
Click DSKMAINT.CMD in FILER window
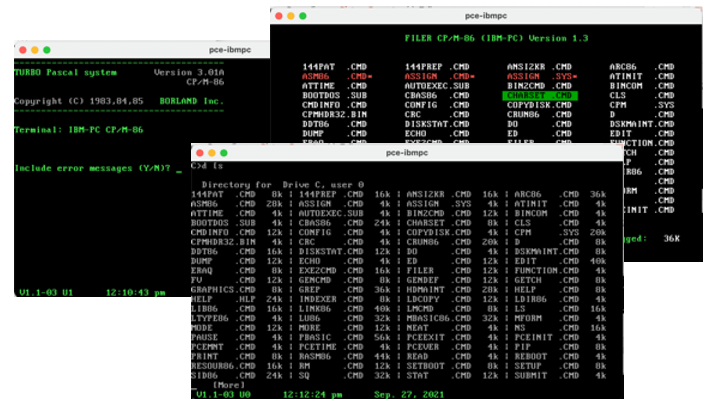pyautogui.click(x=641, y=124)
